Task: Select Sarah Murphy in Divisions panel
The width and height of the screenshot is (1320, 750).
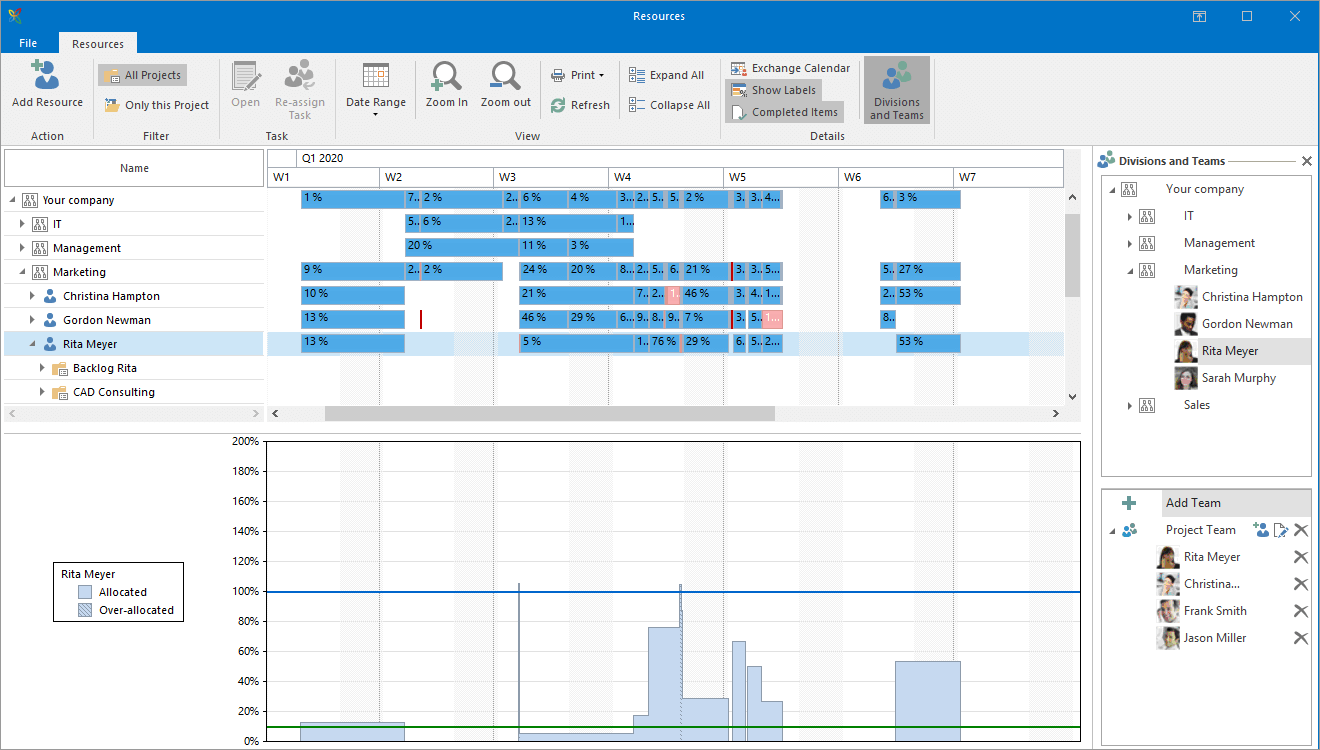Action: point(1239,378)
